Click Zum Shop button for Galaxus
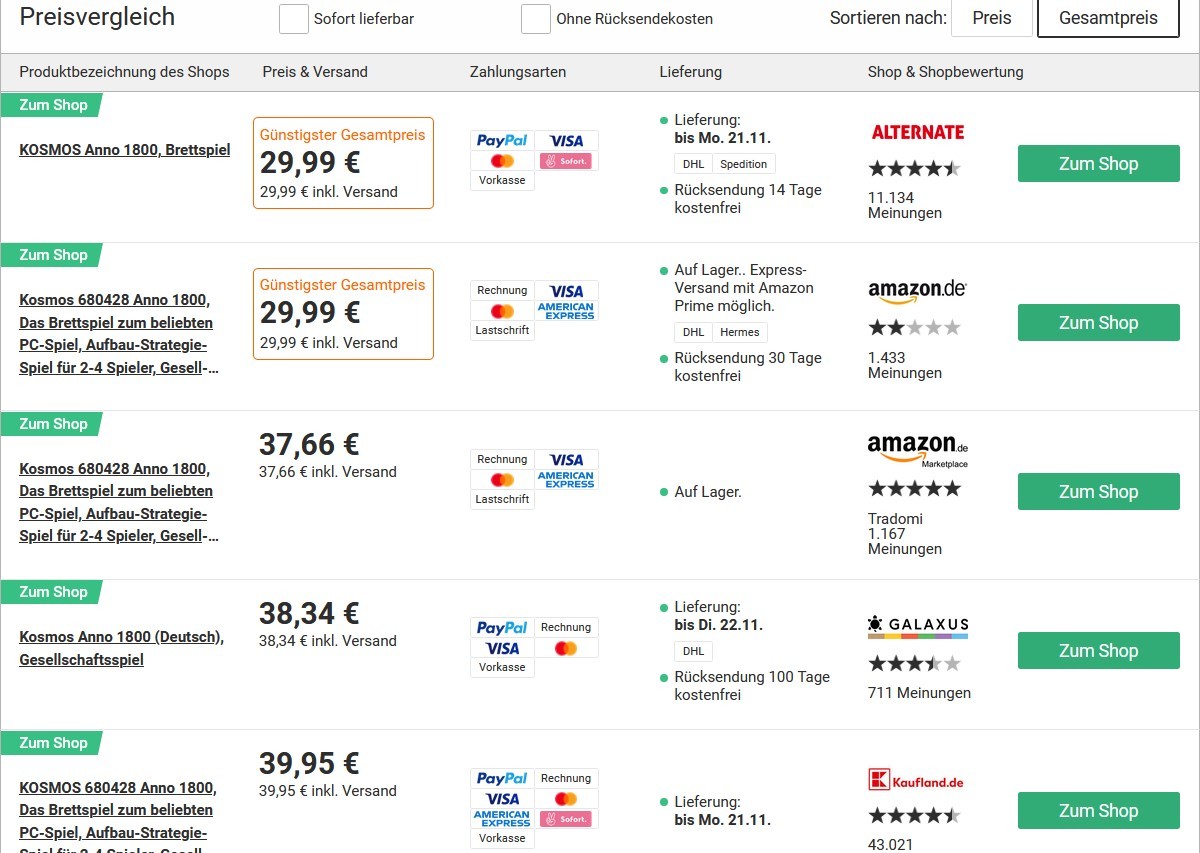Image resolution: width=1200 pixels, height=853 pixels. (x=1098, y=651)
